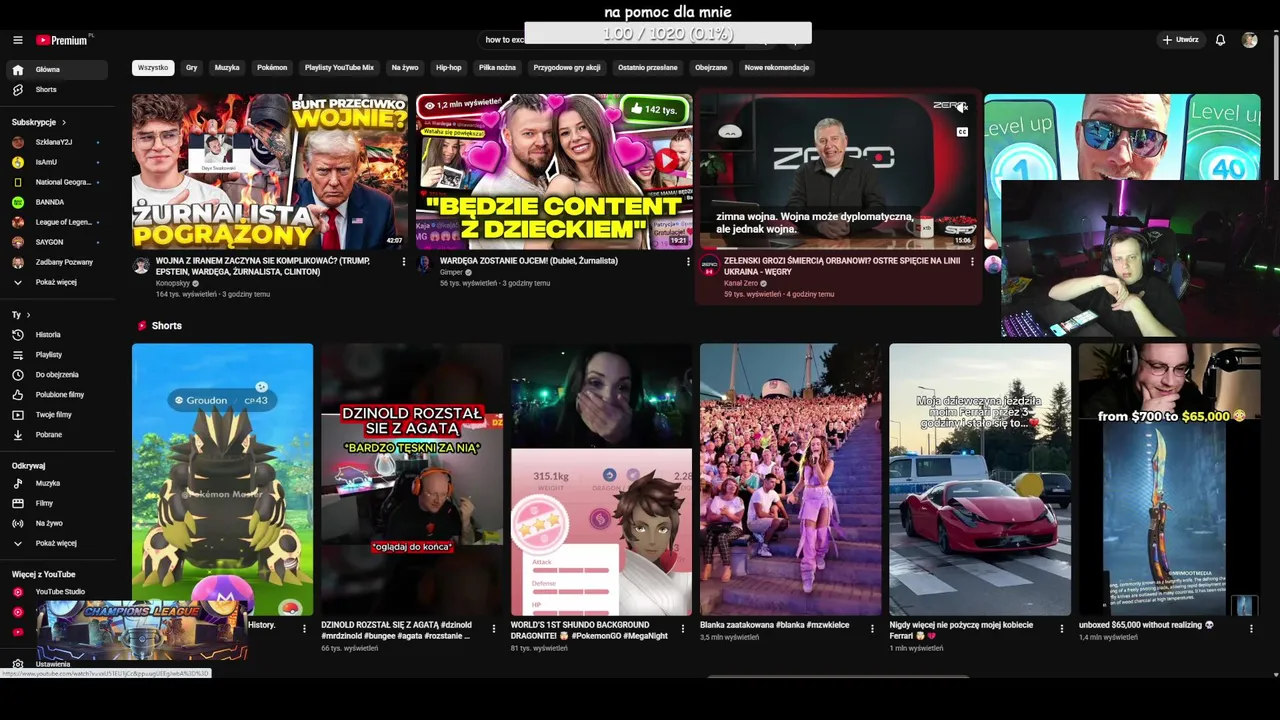This screenshot has height=720, width=1280.
Task: Open the League of Legends subscription channel
Action: (x=57, y=222)
